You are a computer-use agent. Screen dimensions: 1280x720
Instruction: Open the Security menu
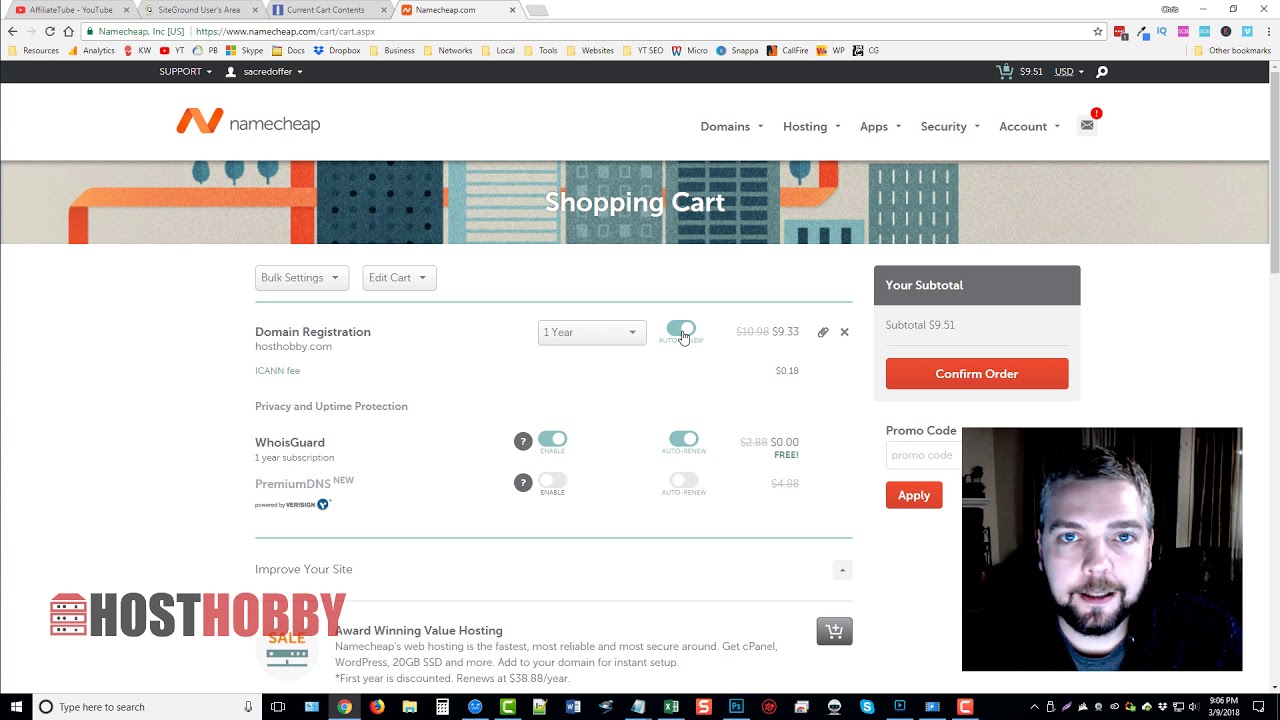950,127
